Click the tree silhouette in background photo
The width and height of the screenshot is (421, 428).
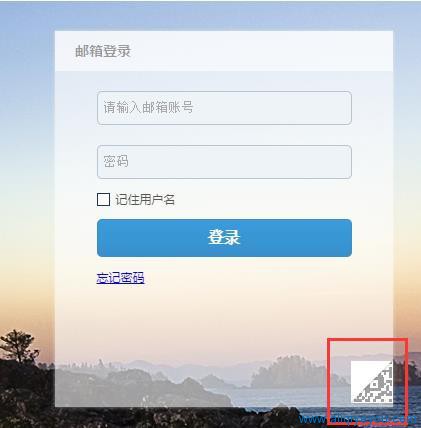click(18, 346)
